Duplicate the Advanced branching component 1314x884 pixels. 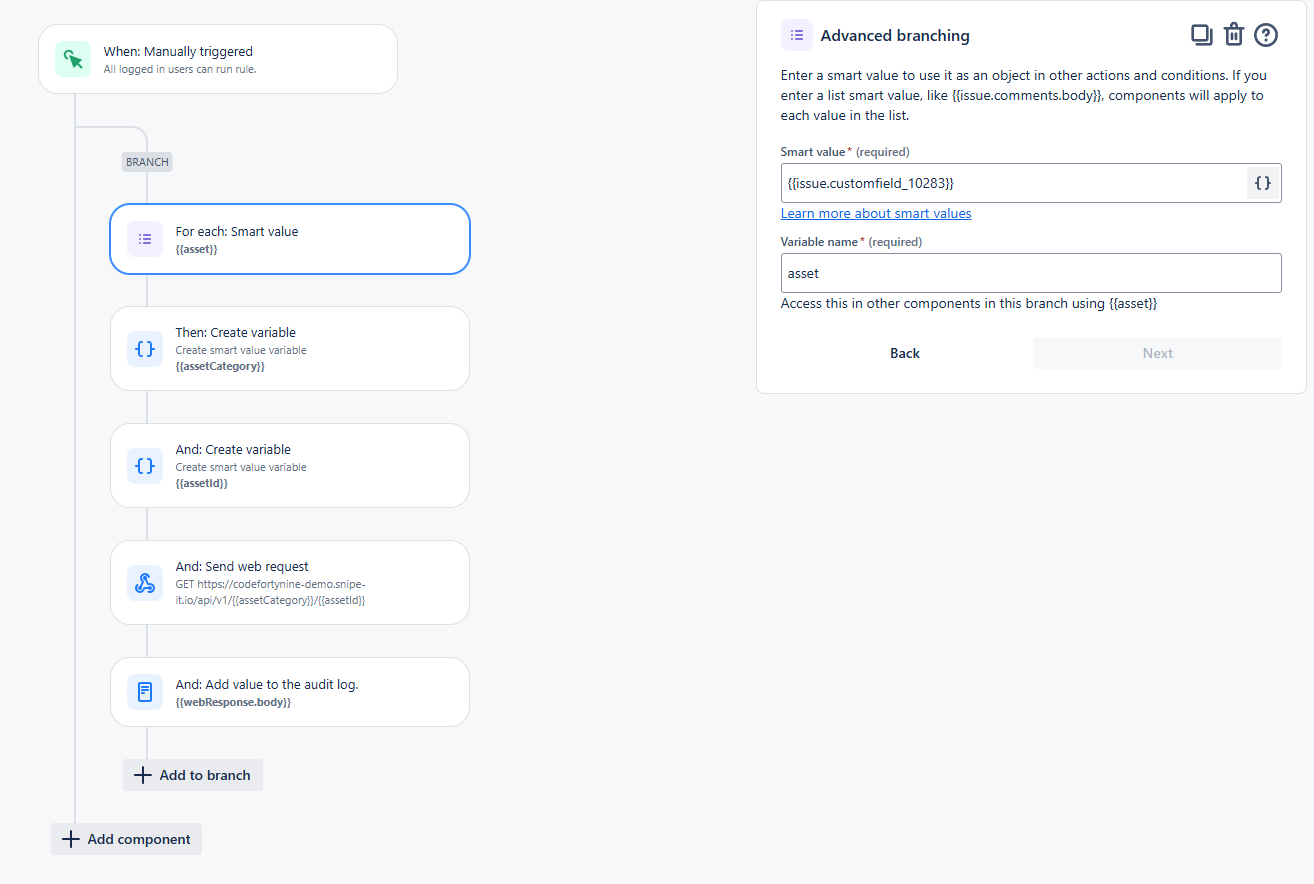coord(1201,35)
